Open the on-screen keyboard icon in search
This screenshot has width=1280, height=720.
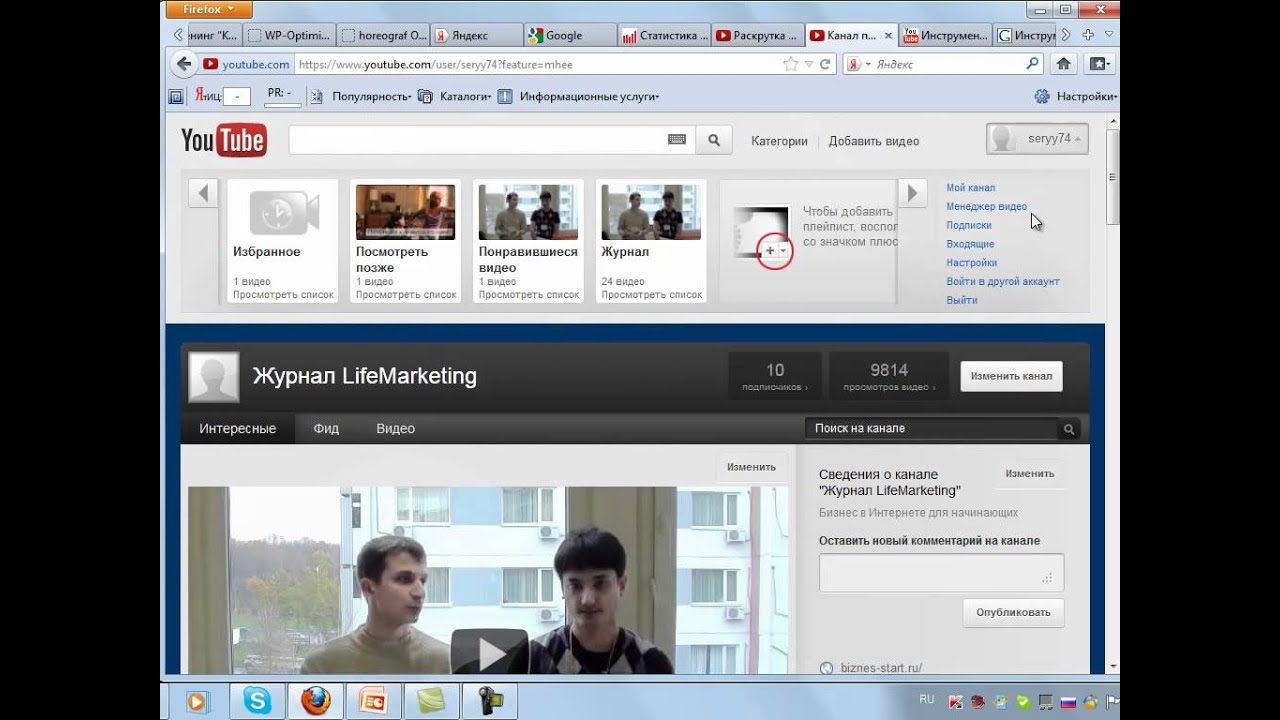(677, 140)
